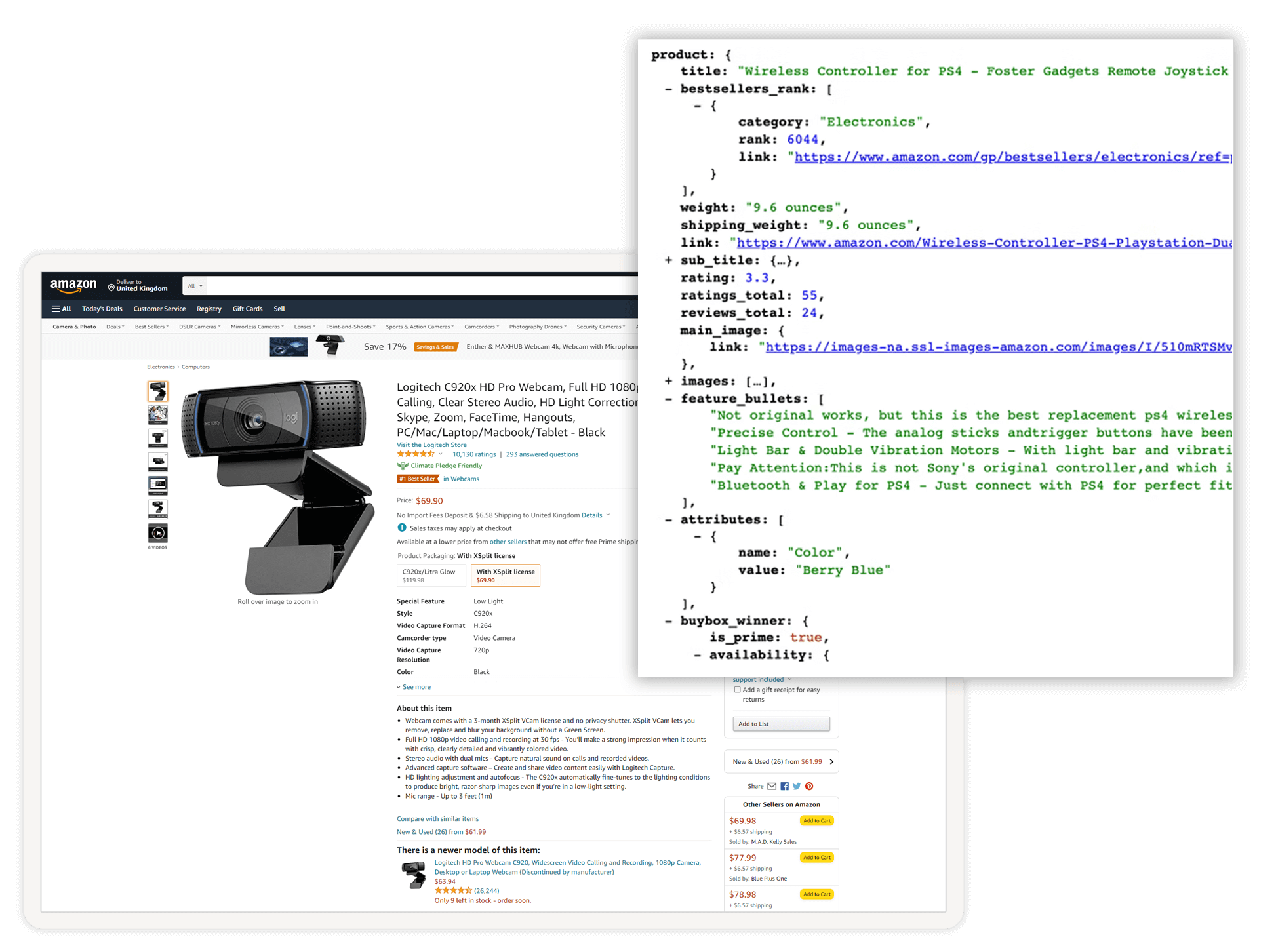Expand the sub_title JSON node
The width and height of the screenshot is (1276, 952).
668,260
